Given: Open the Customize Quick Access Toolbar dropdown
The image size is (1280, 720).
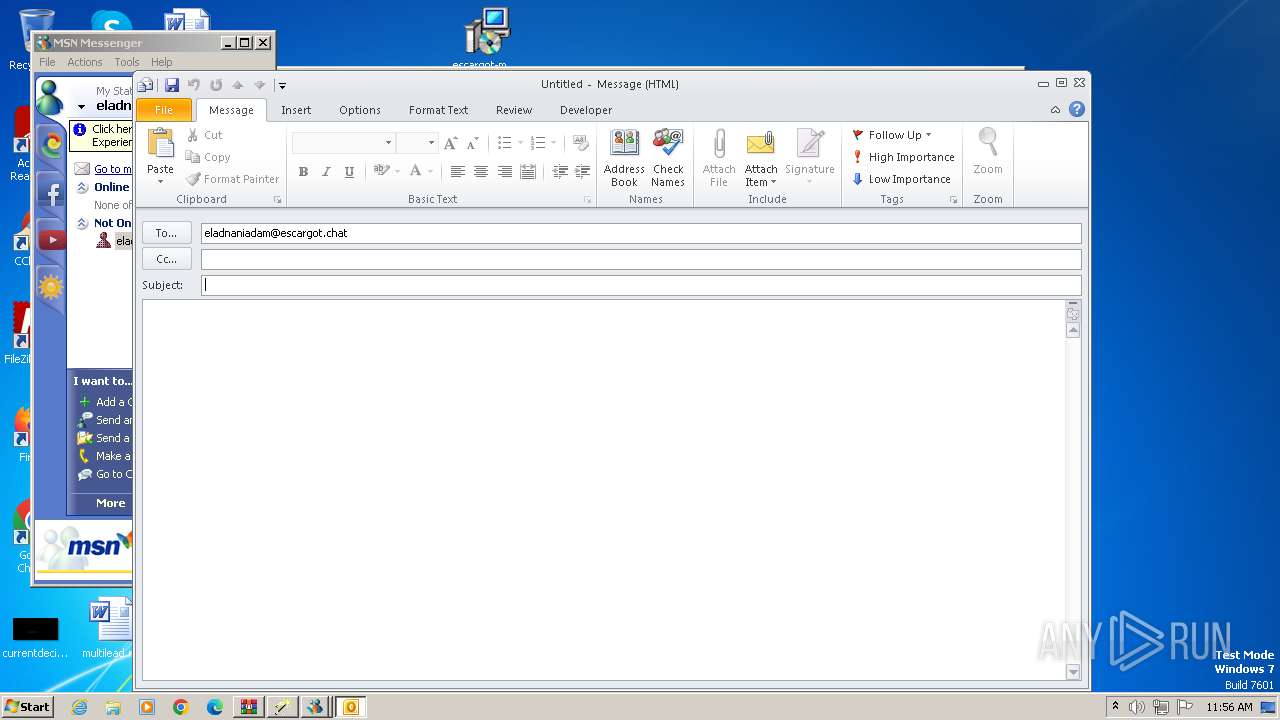Looking at the screenshot, I should pyautogui.click(x=282, y=86).
